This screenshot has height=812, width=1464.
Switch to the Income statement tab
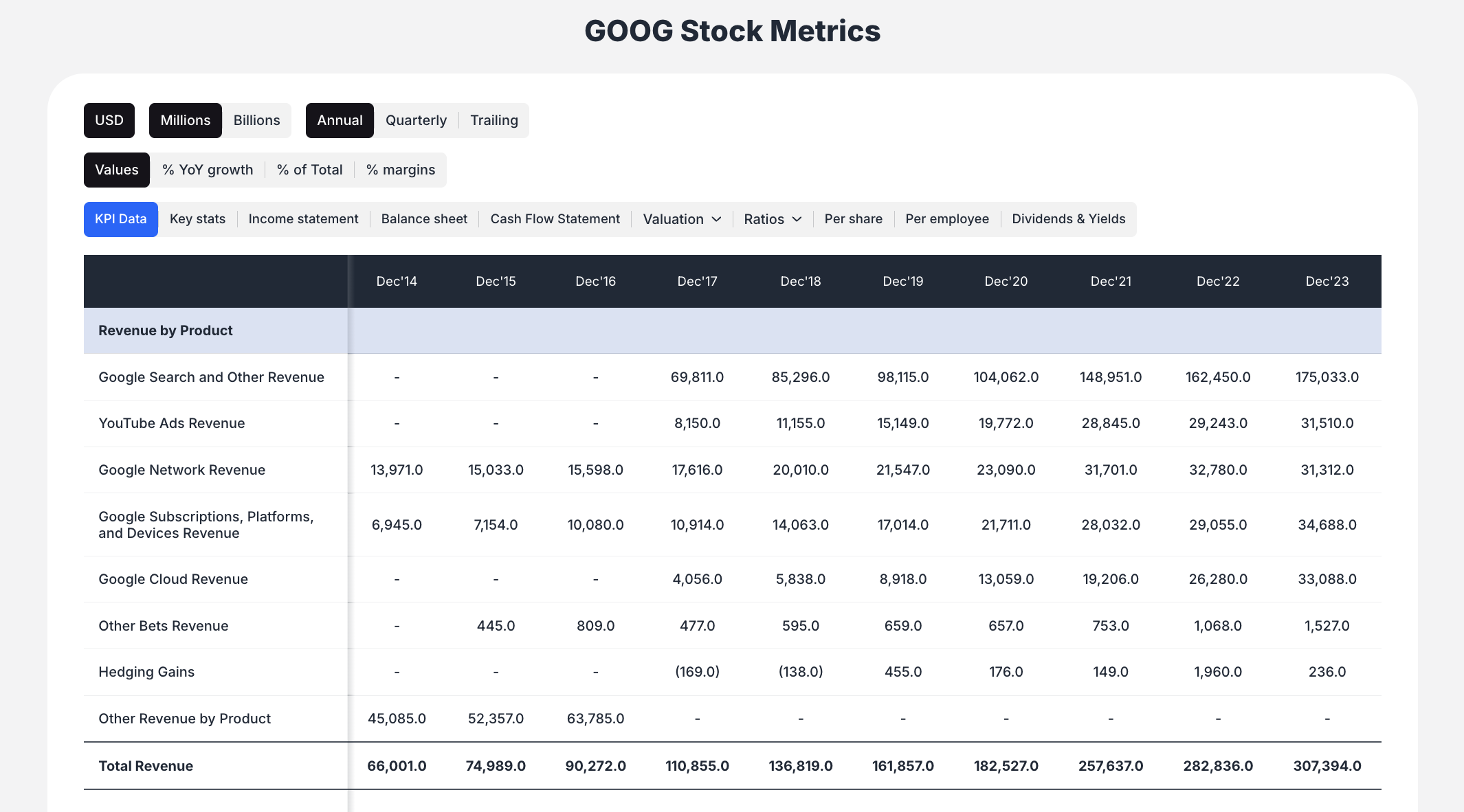(x=303, y=218)
